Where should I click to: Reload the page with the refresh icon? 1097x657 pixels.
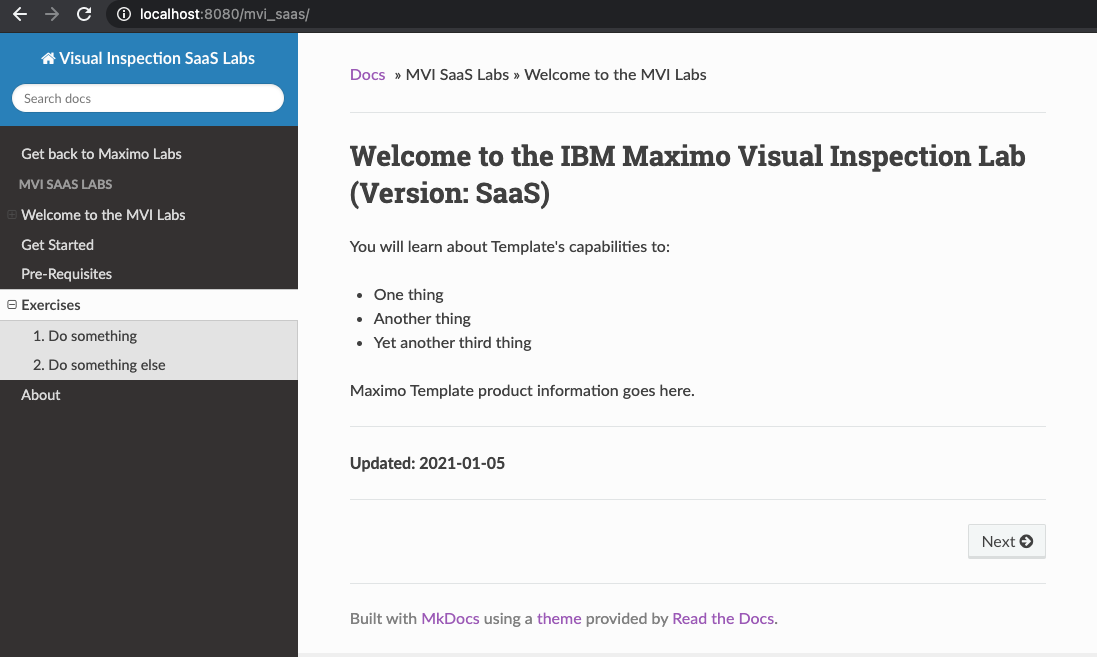click(x=83, y=15)
